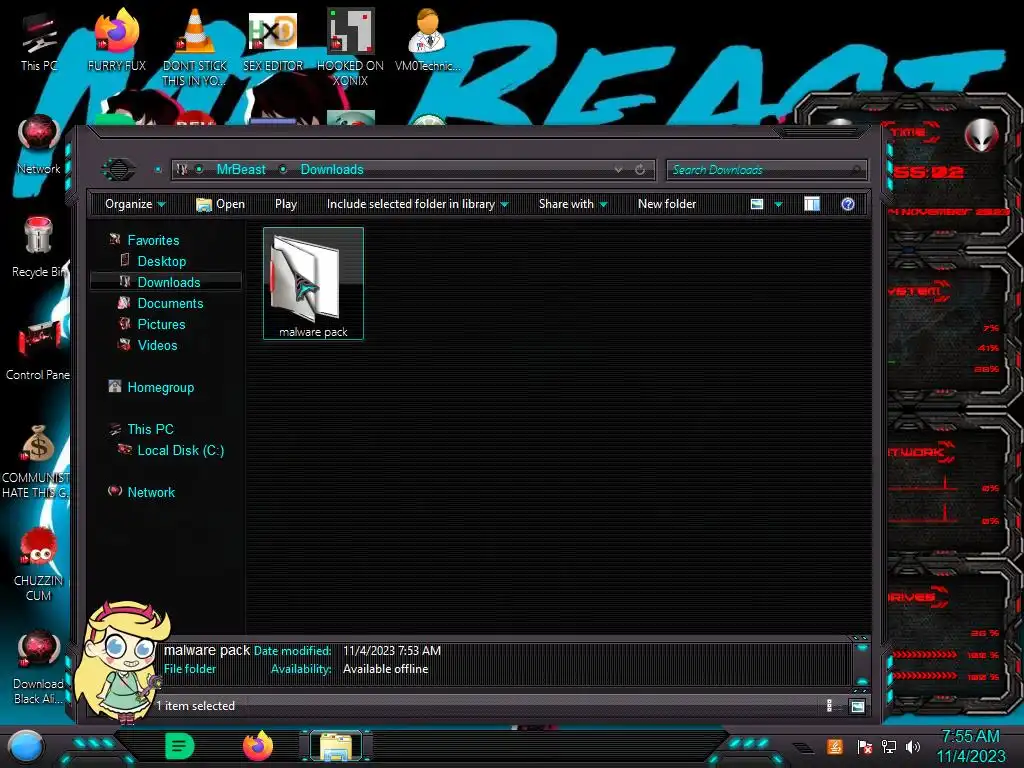Click the volume speaker tray icon
The image size is (1024, 768).
913,746
